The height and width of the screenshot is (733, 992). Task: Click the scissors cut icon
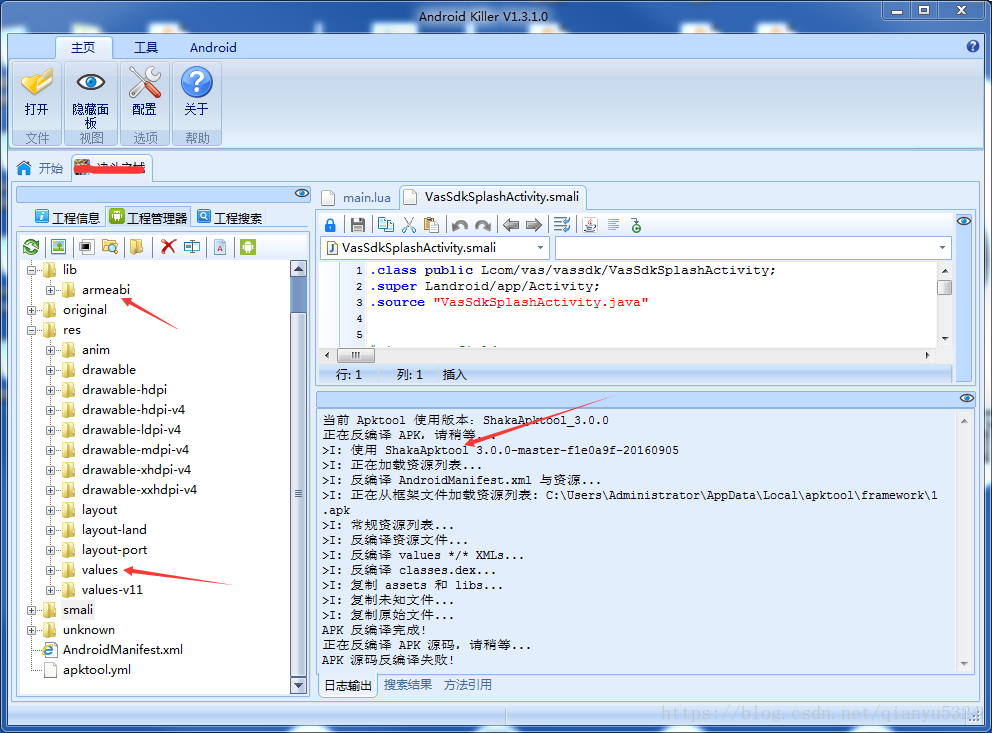409,225
